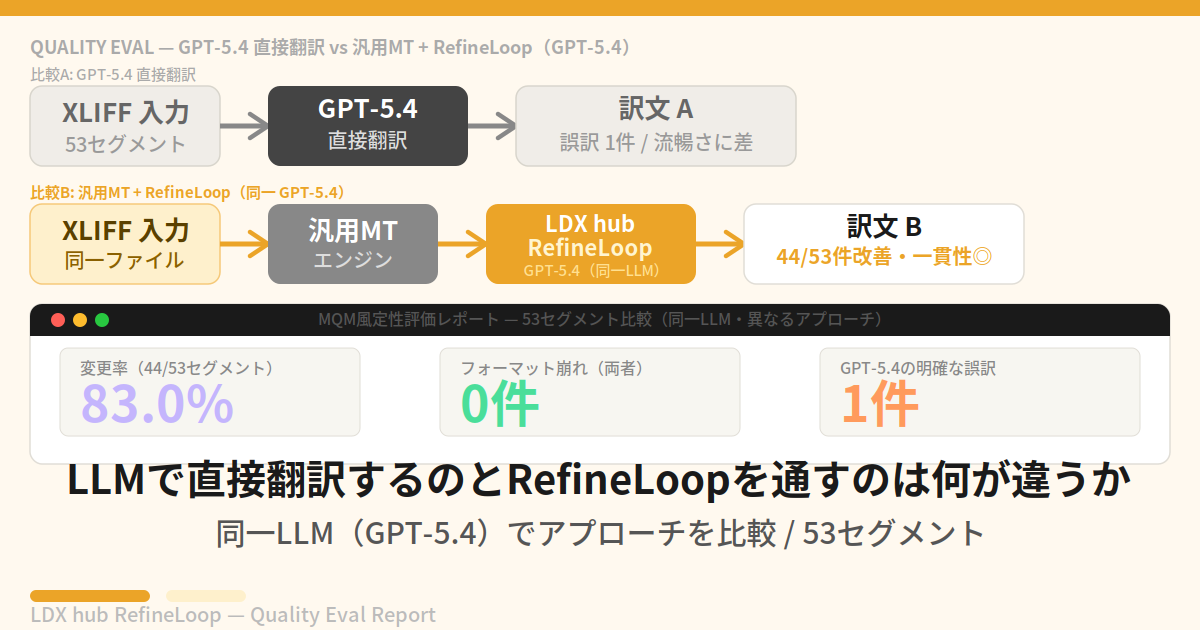The image size is (1200, 630).
Task: Click the green '0件' value
Action: coord(499,404)
